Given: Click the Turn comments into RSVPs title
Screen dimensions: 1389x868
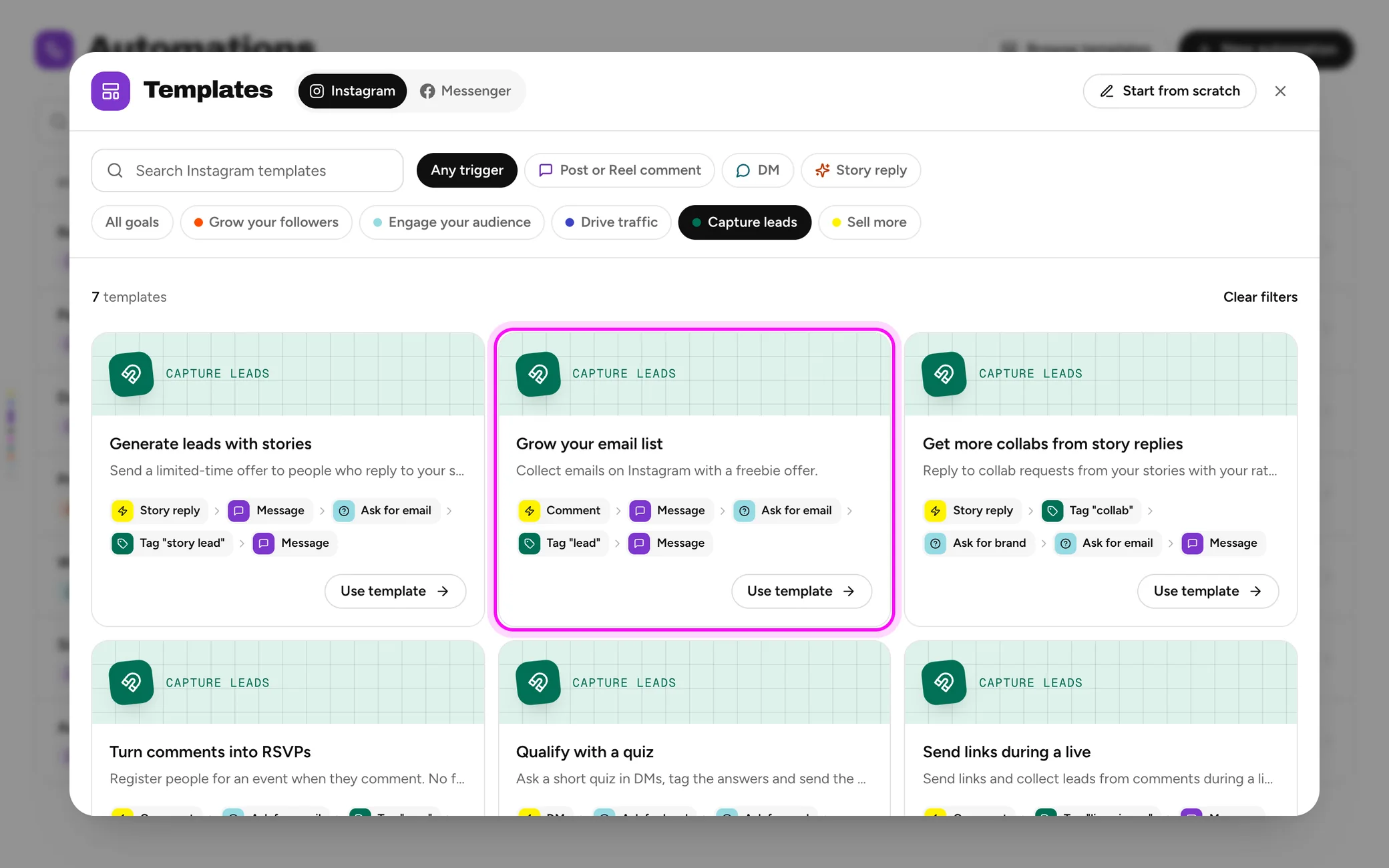Looking at the screenshot, I should point(210,752).
